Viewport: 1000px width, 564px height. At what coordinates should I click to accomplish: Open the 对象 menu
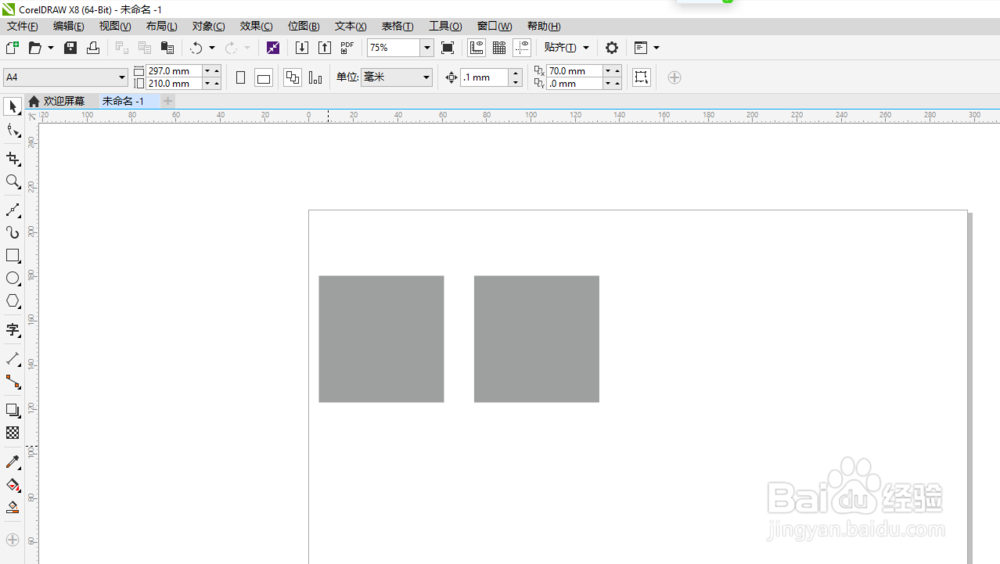click(209, 26)
